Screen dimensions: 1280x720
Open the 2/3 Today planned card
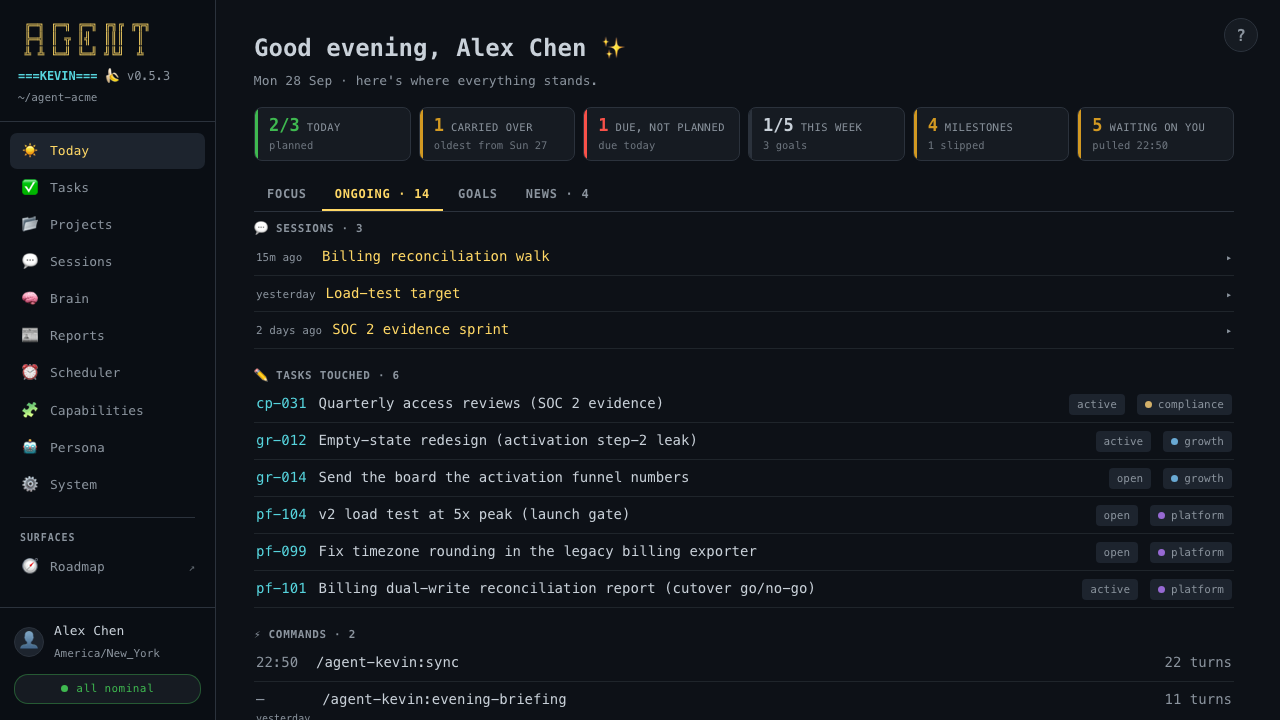[x=333, y=134]
